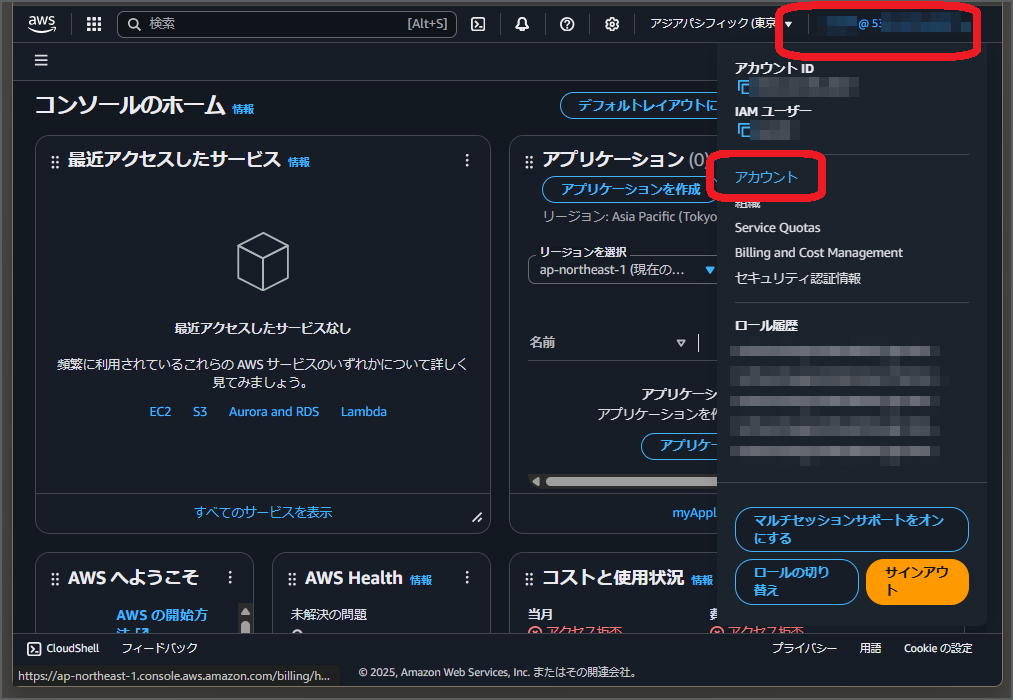Open the help question mark icon
Viewport: 1013px width, 700px height.
pos(566,23)
